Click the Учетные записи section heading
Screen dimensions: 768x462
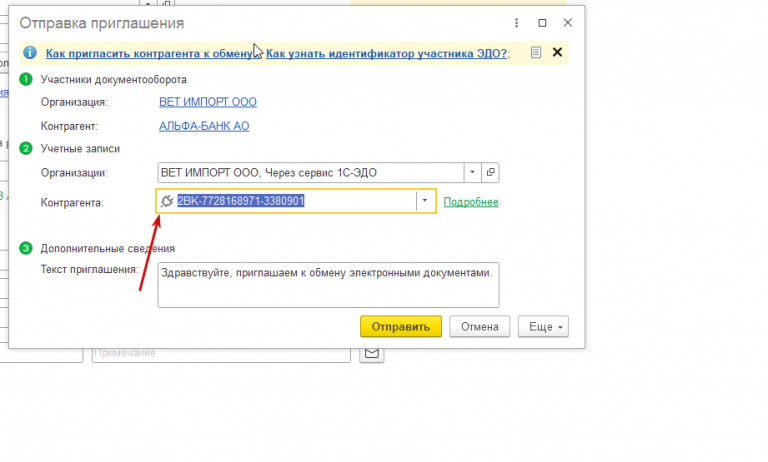(x=80, y=148)
